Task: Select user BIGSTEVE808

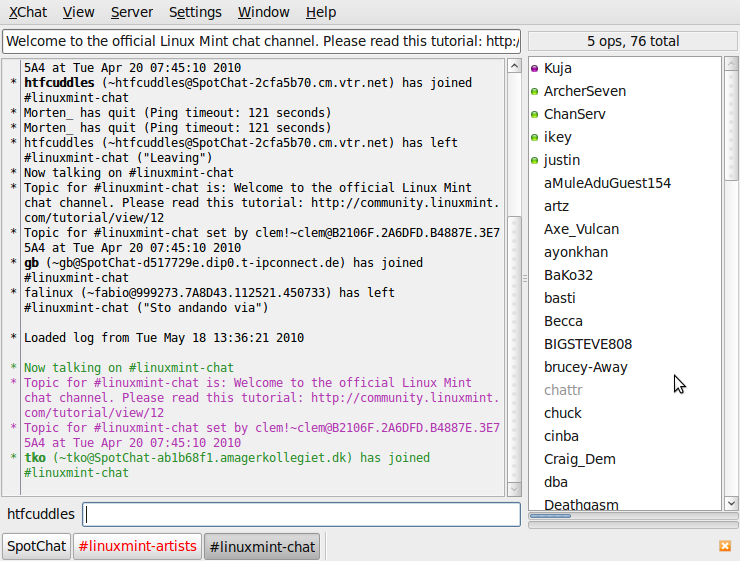Action: pyautogui.click(x=625, y=344)
